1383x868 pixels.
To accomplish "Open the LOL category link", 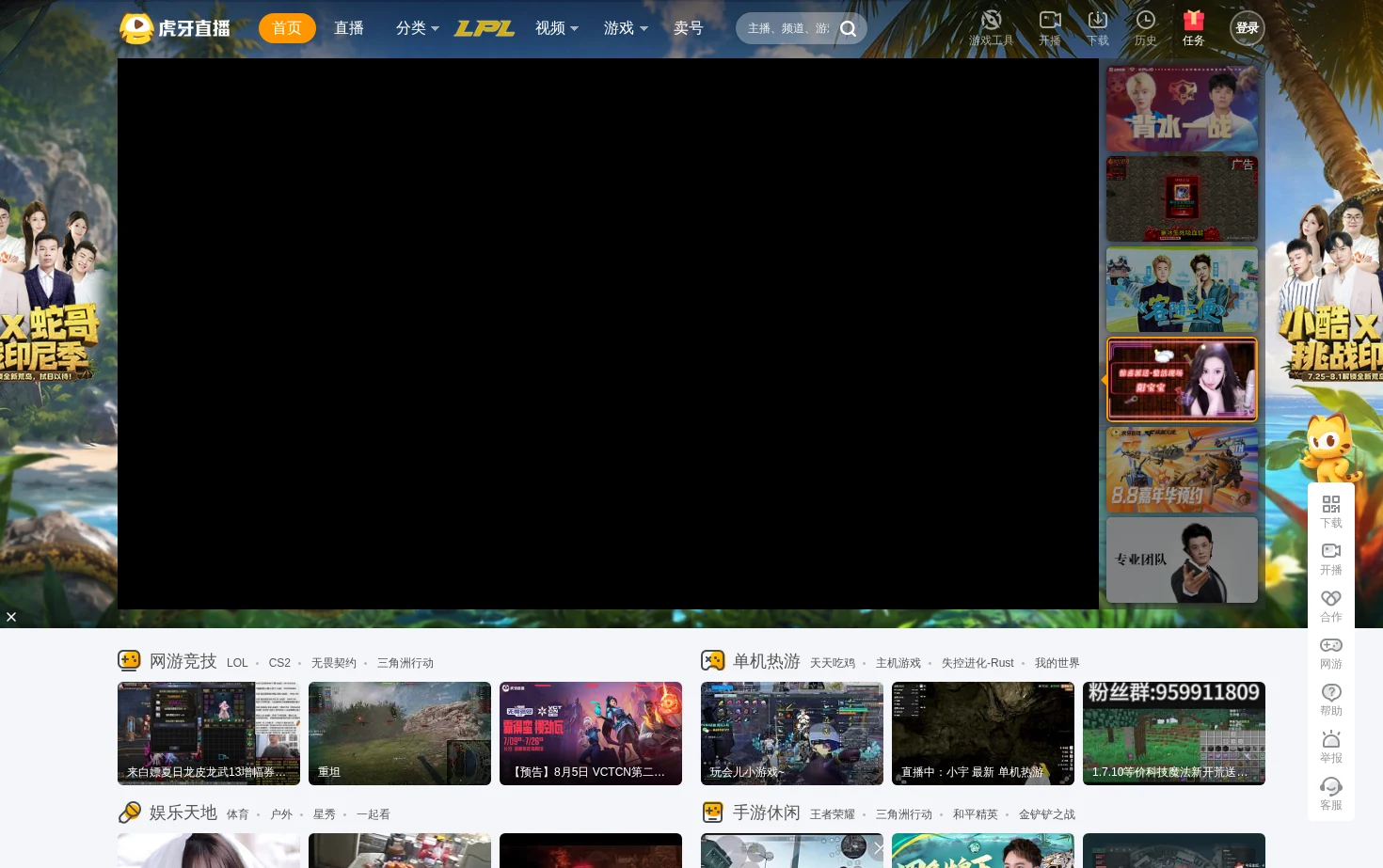I will coord(237,663).
